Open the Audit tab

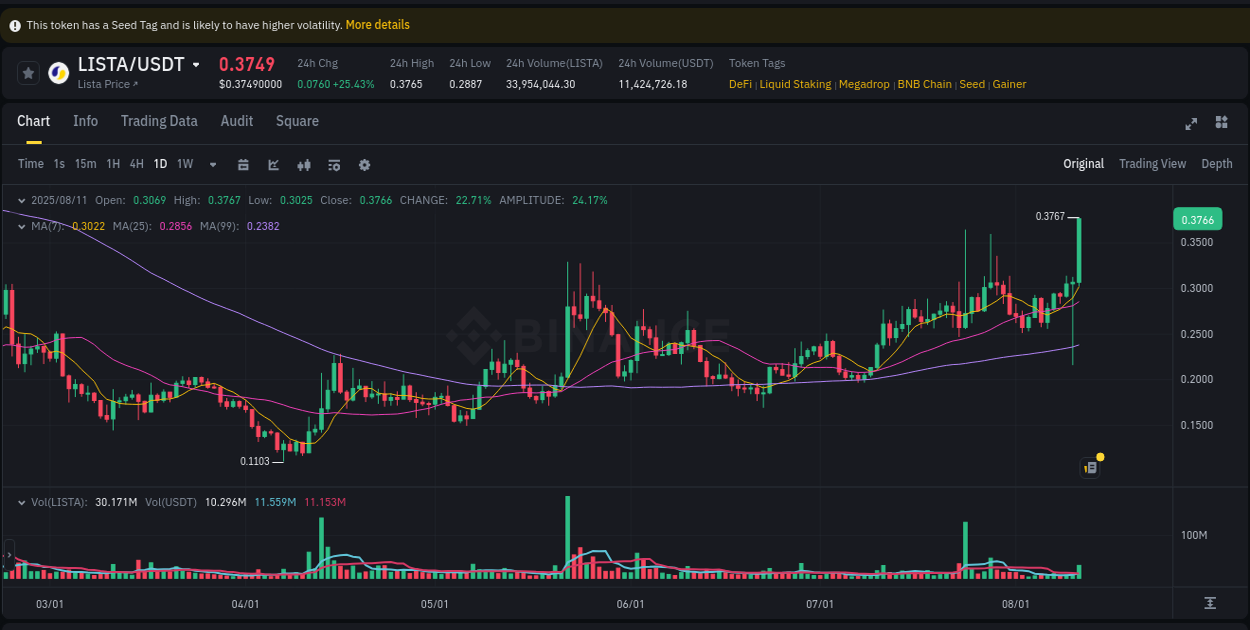coord(236,121)
